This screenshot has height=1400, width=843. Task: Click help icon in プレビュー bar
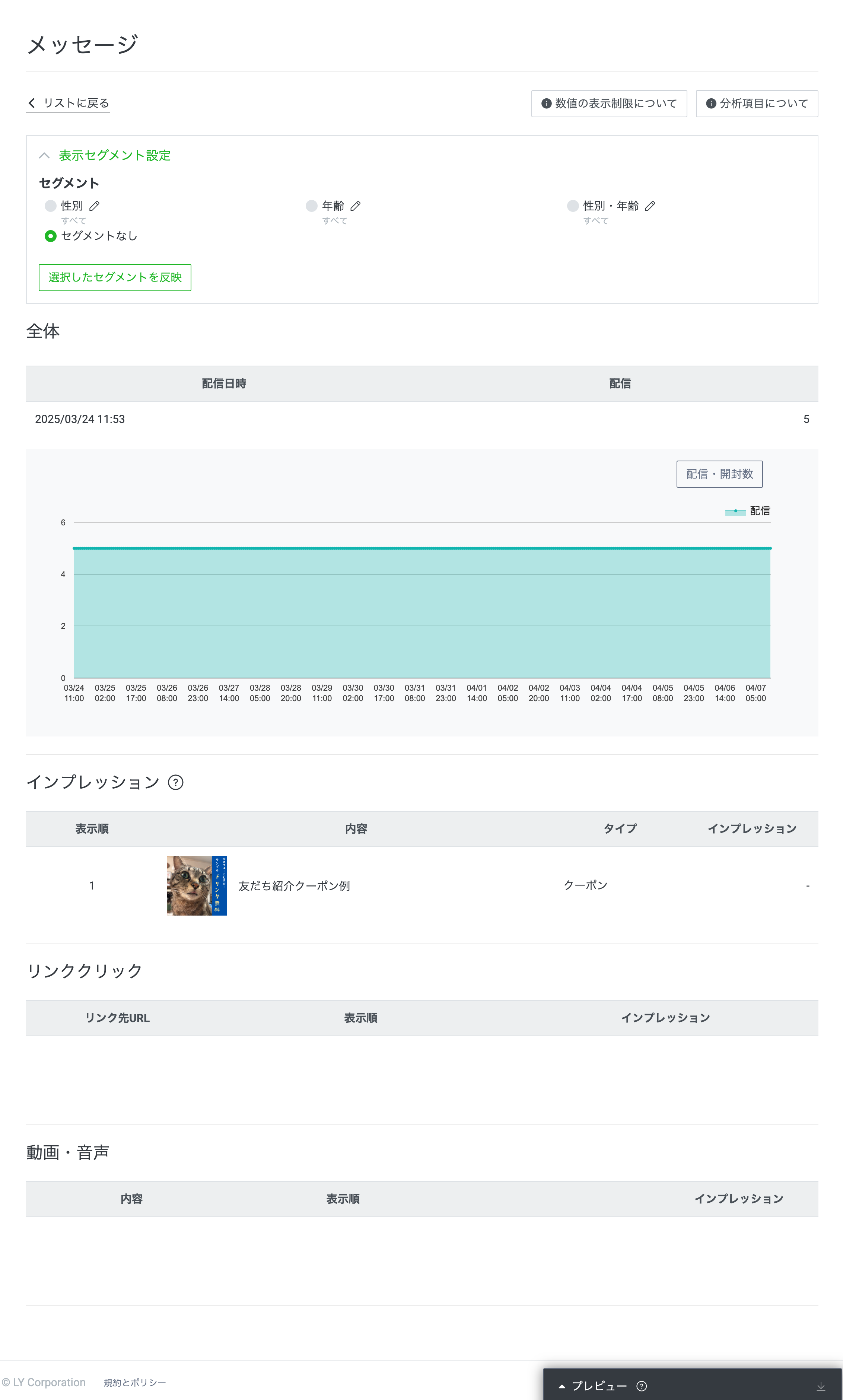(641, 1386)
